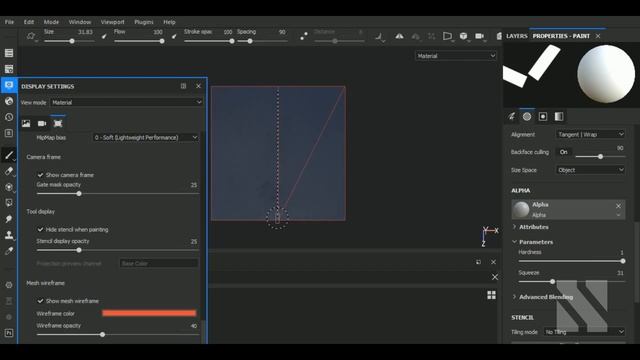Select the Polygon Fill tool
The height and width of the screenshot is (360, 640).
[x=9, y=203]
